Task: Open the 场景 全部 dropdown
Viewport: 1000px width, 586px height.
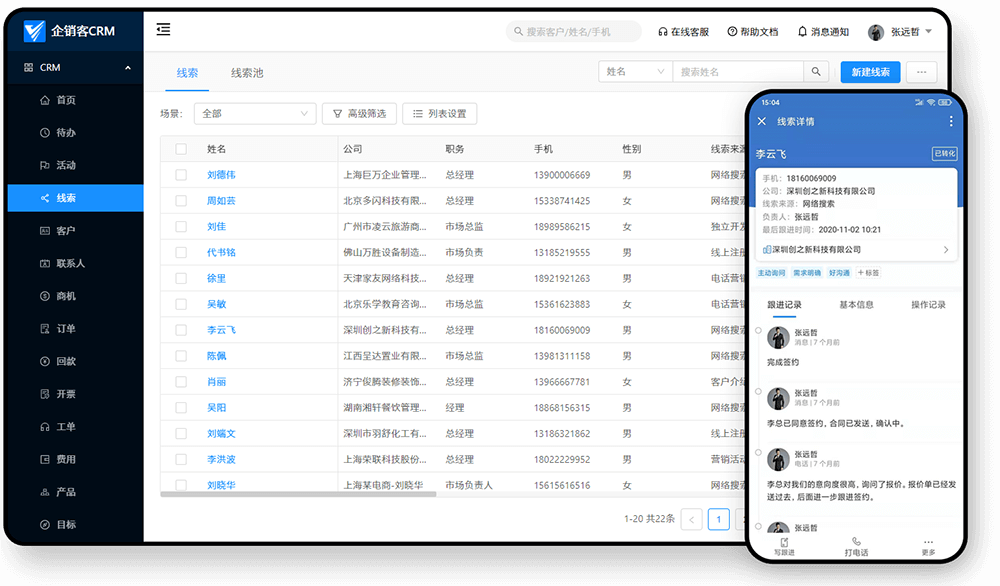Action: click(x=255, y=114)
